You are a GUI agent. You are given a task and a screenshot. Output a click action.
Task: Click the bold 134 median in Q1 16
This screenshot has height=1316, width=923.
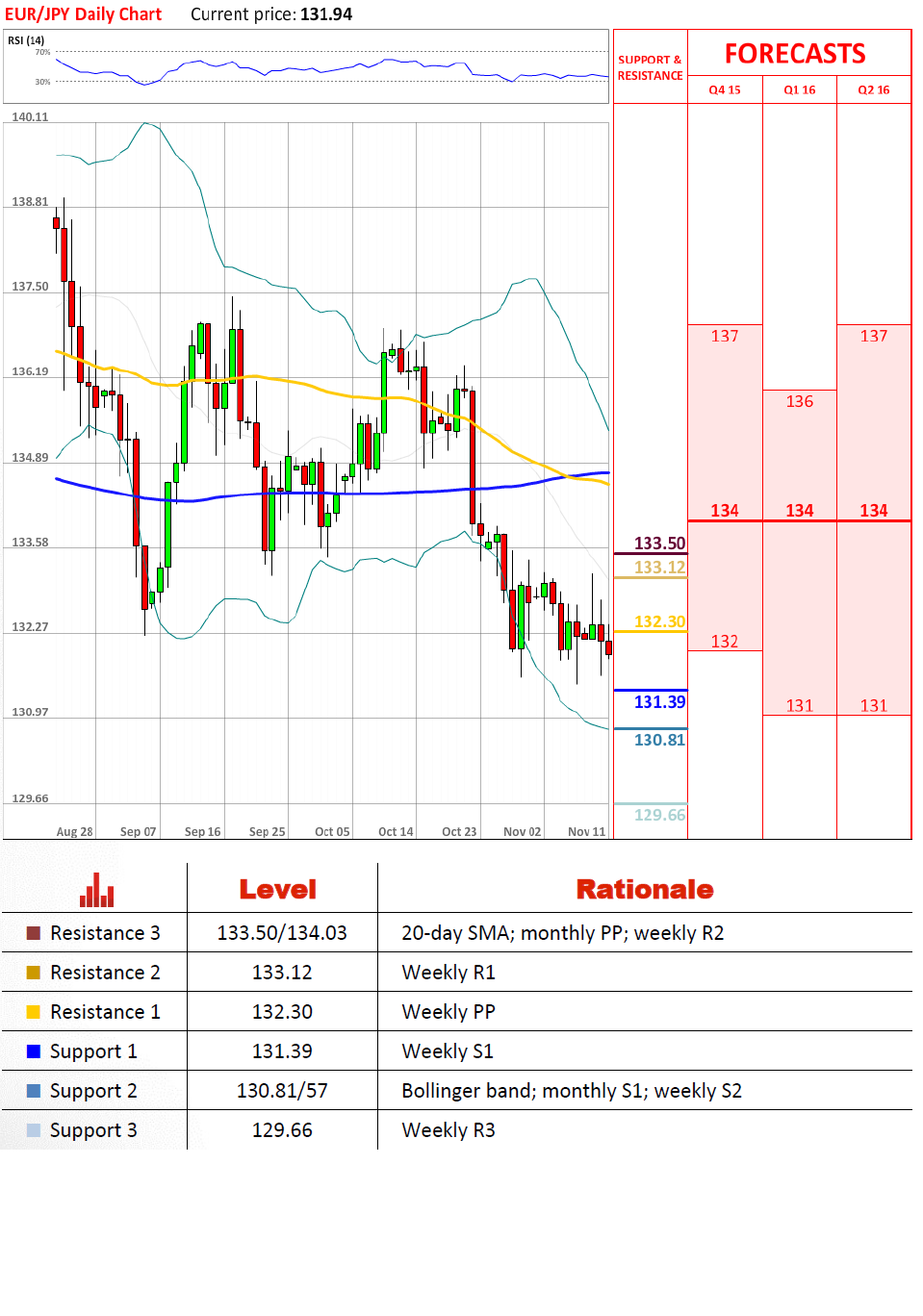tap(800, 511)
